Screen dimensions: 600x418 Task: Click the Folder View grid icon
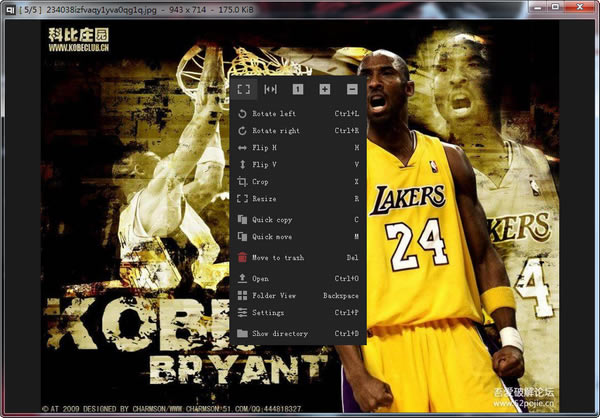[242, 296]
